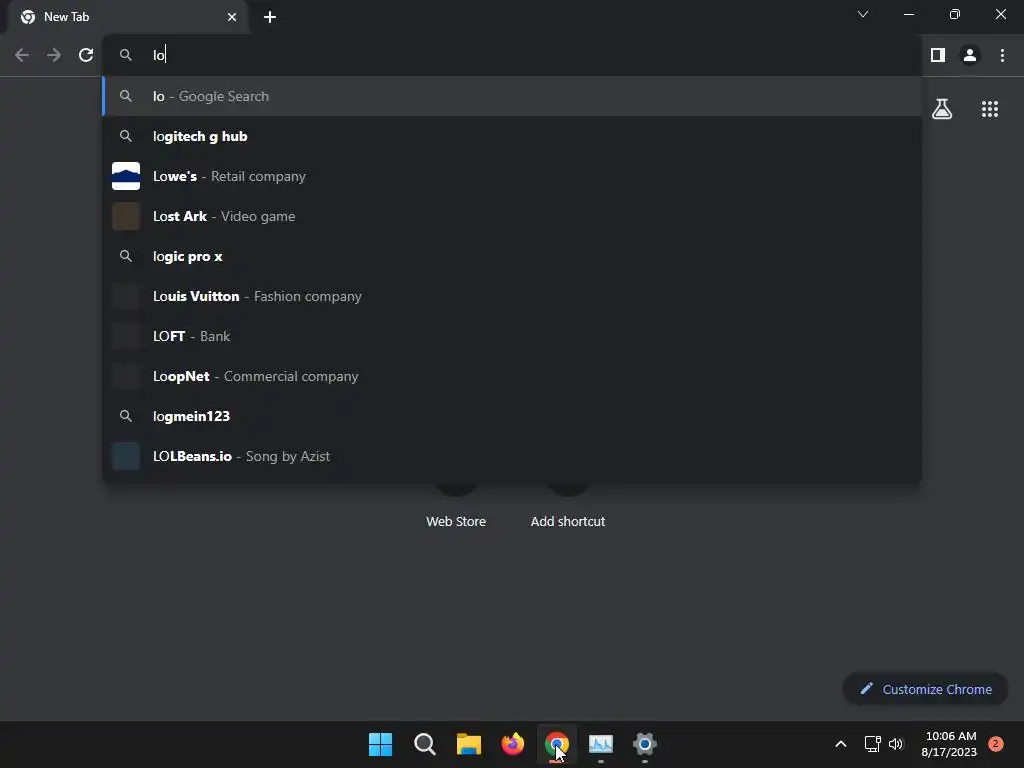The image size is (1024, 768).
Task: Open the Windows Start menu
Action: 380,744
